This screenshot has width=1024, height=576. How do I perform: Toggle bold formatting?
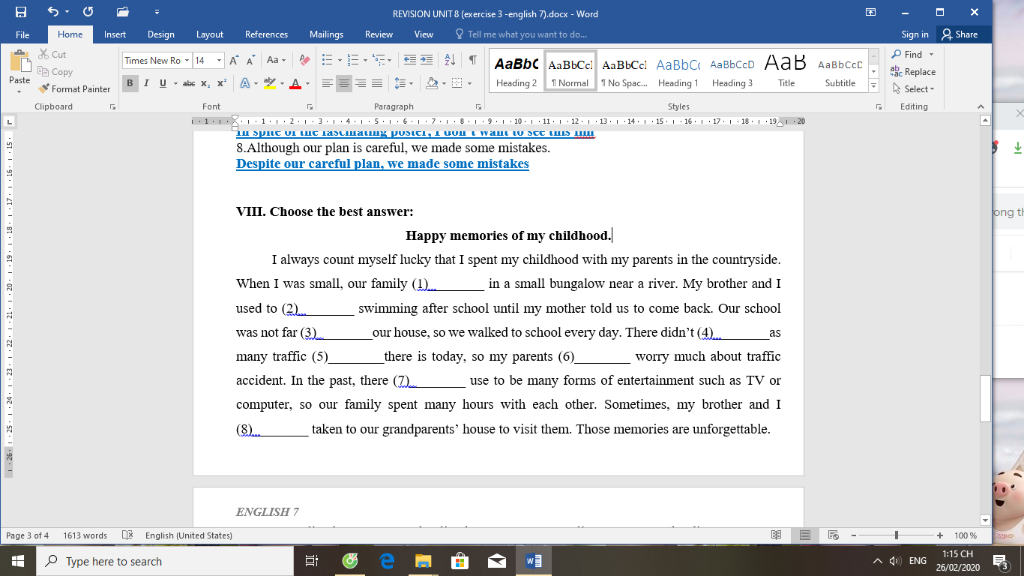pyautogui.click(x=129, y=83)
